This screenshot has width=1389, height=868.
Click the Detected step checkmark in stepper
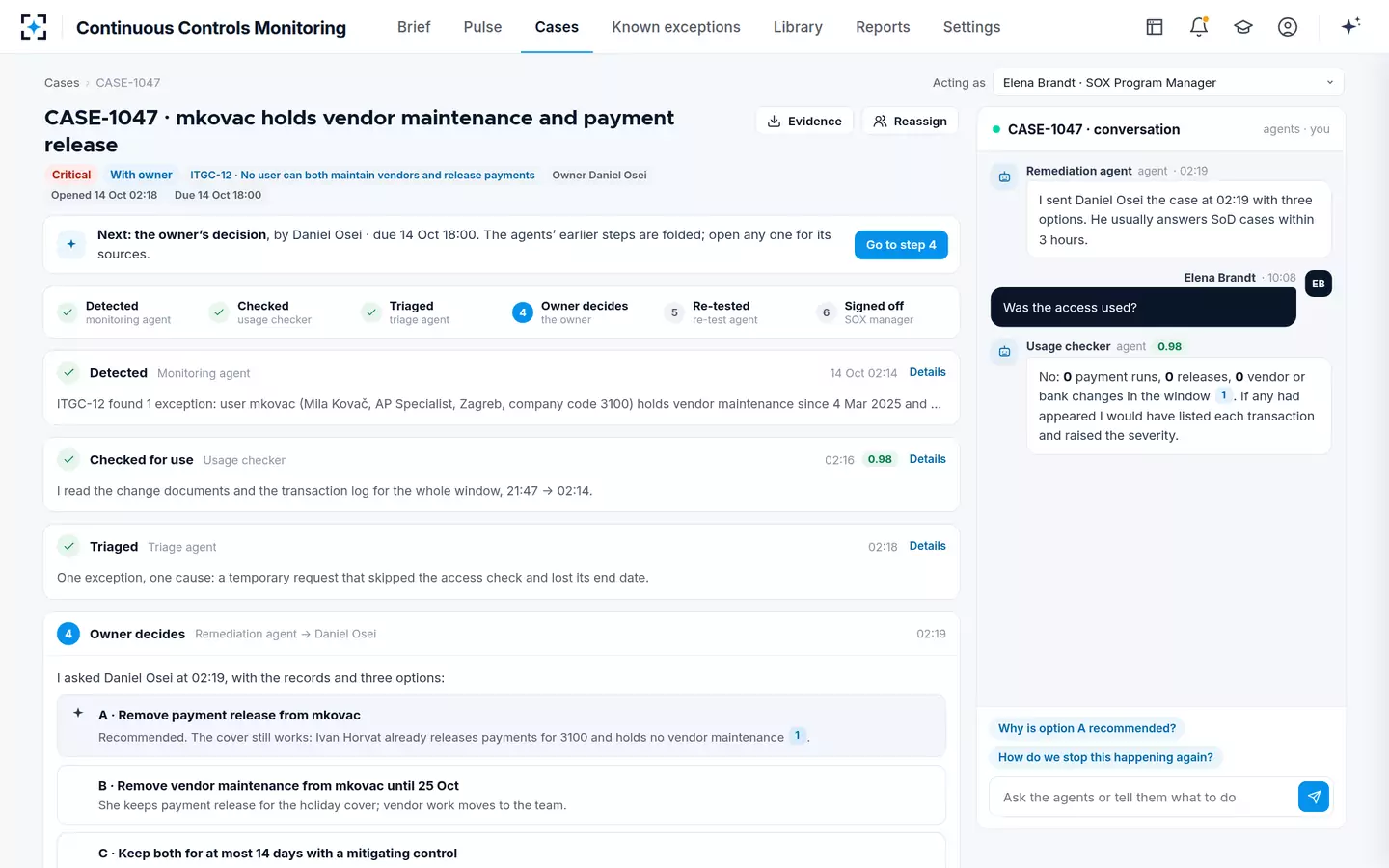pos(68,312)
